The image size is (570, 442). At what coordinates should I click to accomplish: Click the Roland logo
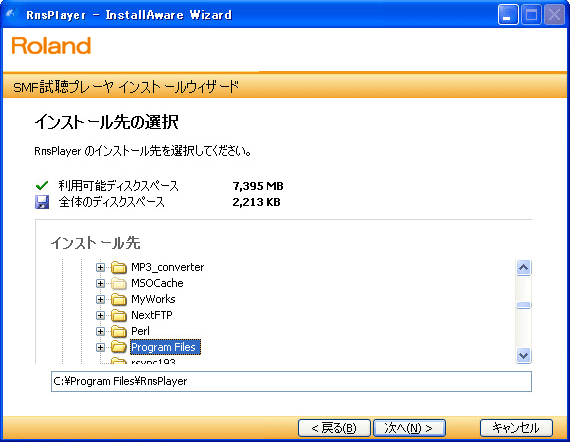[51, 46]
